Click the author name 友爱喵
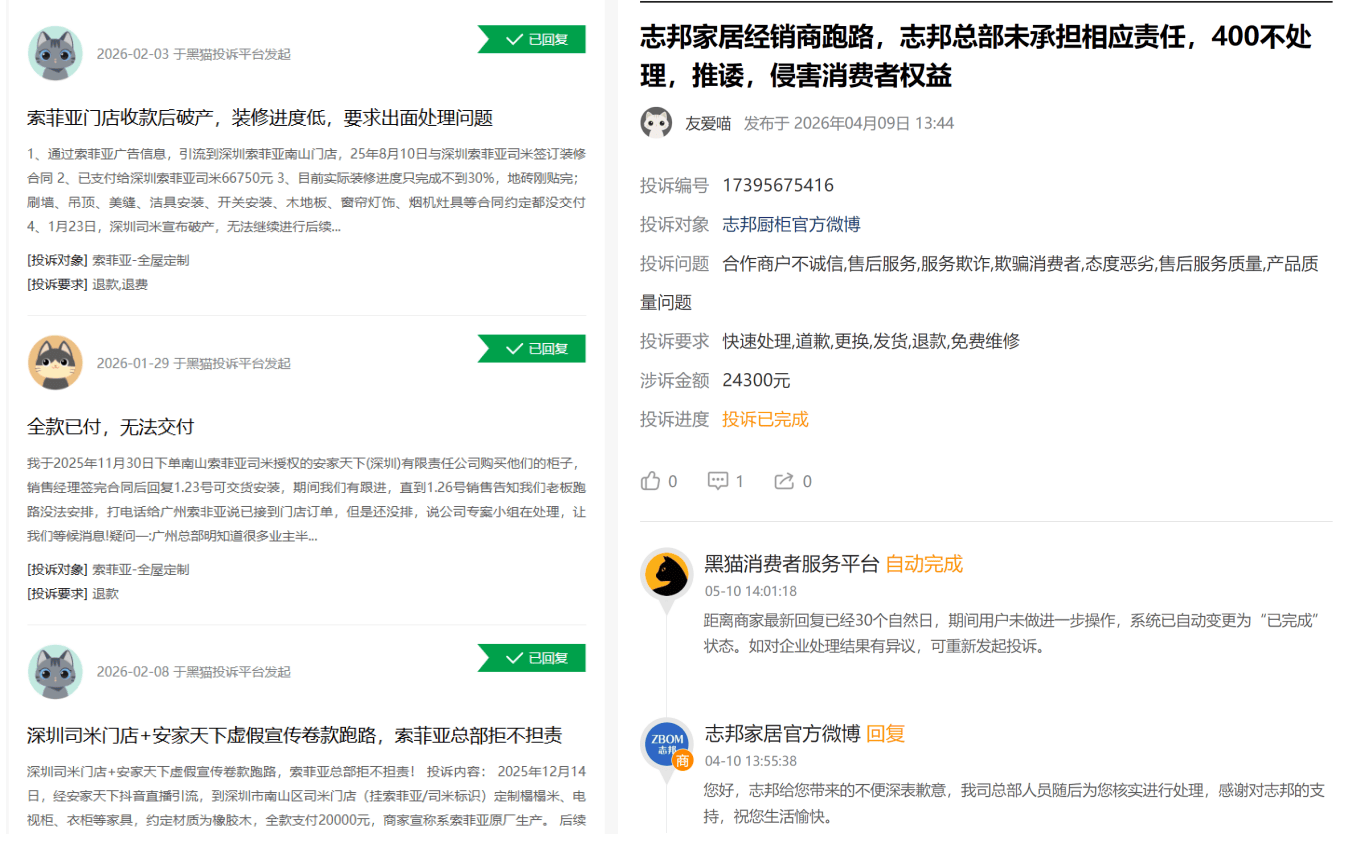Viewport: 1370px width, 862px height. pyautogui.click(x=708, y=123)
